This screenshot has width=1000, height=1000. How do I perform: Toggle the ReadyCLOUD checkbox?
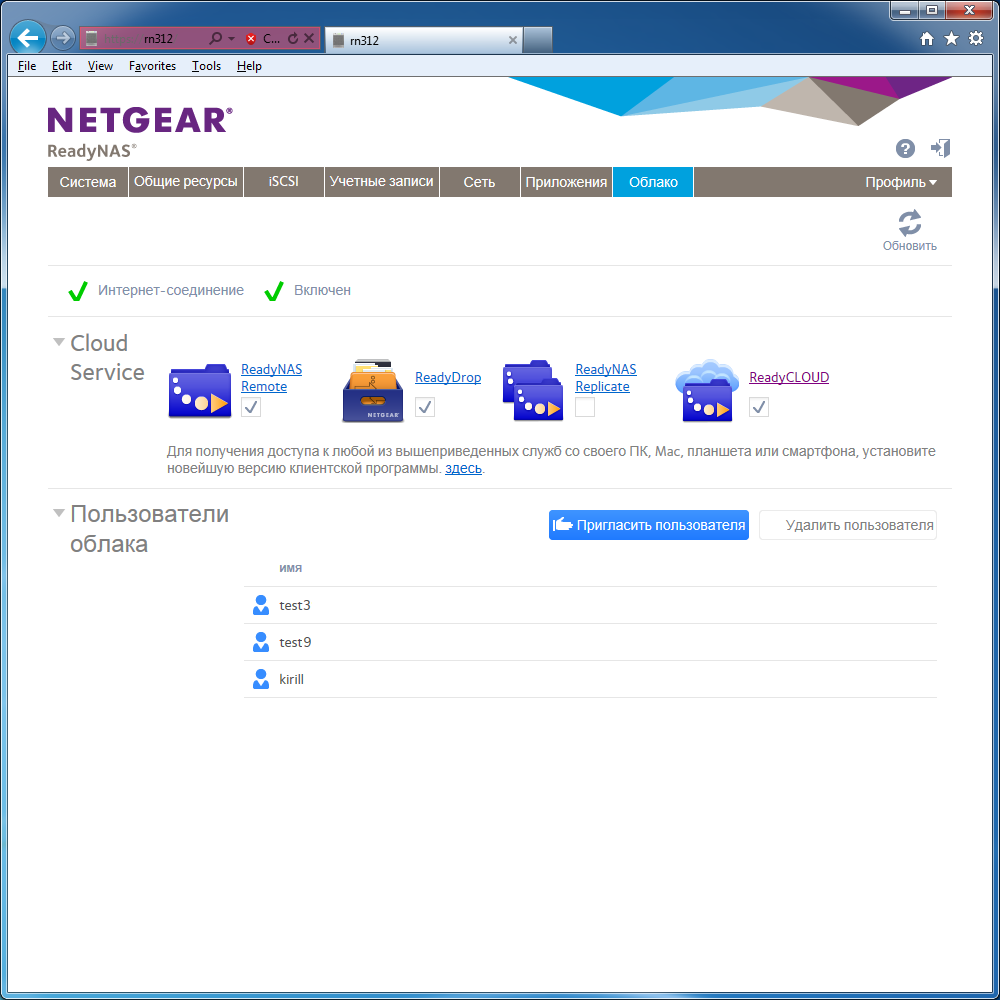click(759, 407)
